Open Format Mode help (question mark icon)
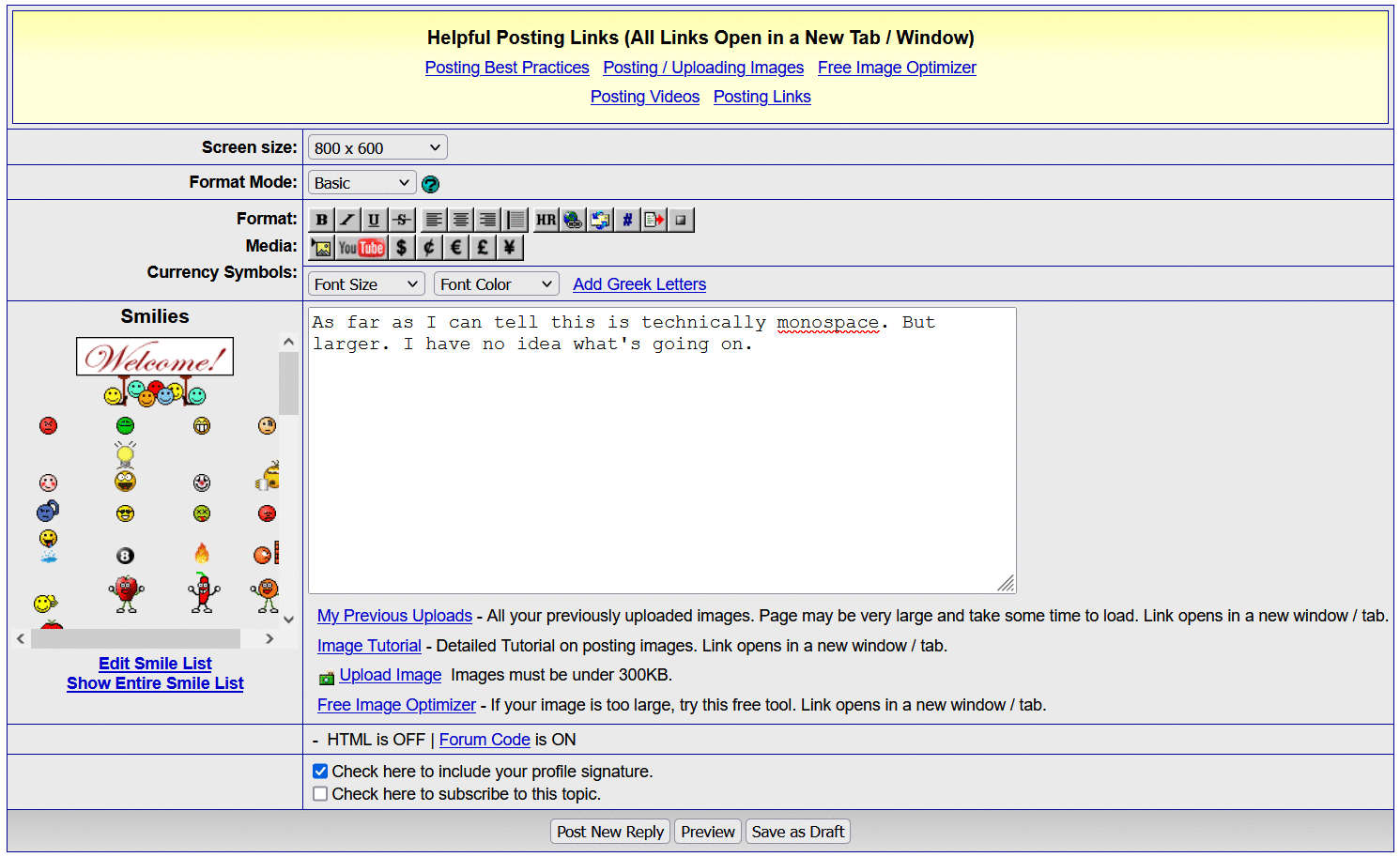 pyautogui.click(x=431, y=184)
